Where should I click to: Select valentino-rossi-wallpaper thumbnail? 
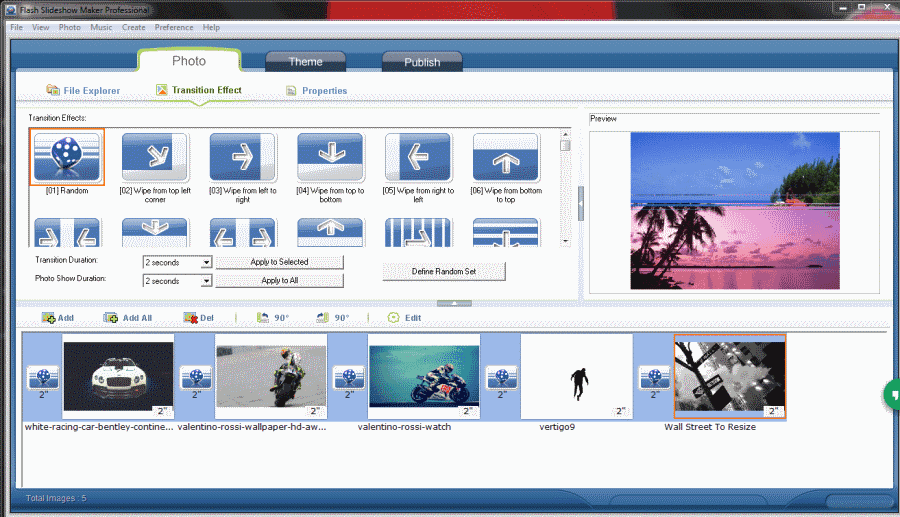click(x=271, y=376)
